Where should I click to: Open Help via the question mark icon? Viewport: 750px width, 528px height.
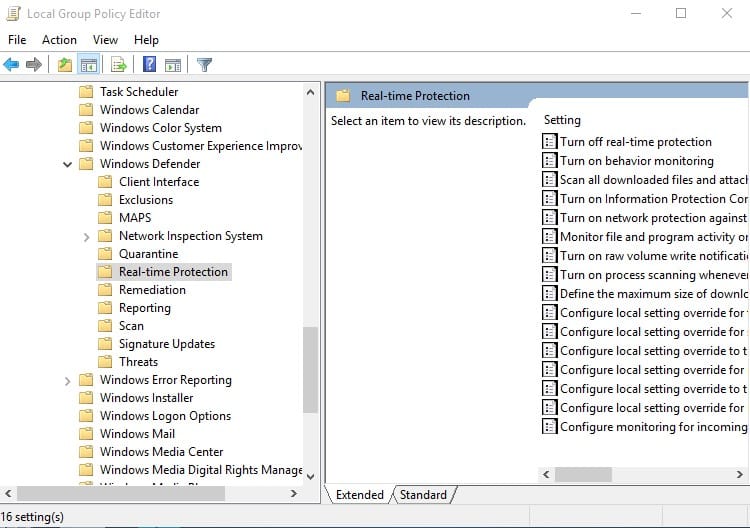click(149, 65)
